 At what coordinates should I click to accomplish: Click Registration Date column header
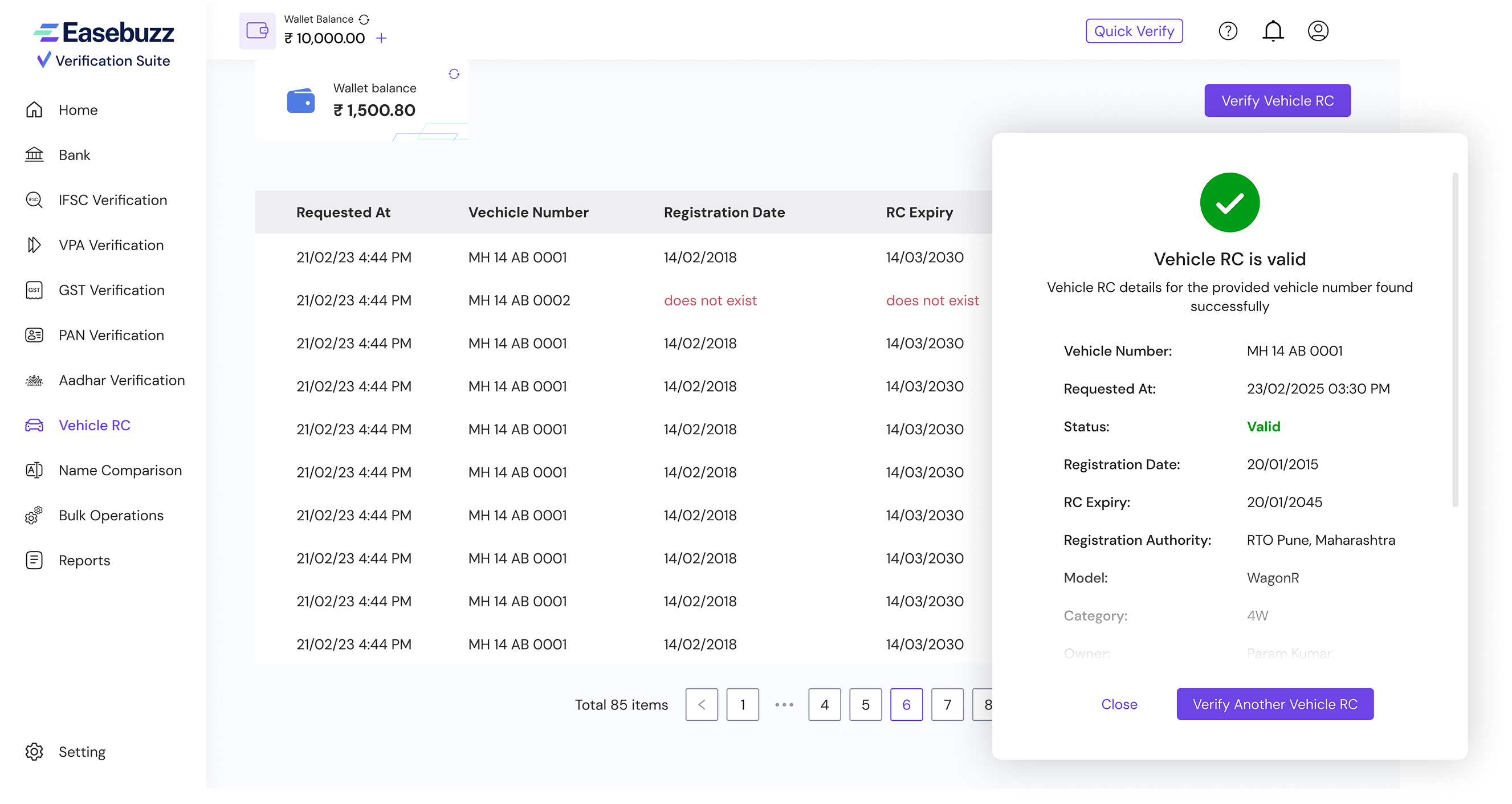[724, 213]
